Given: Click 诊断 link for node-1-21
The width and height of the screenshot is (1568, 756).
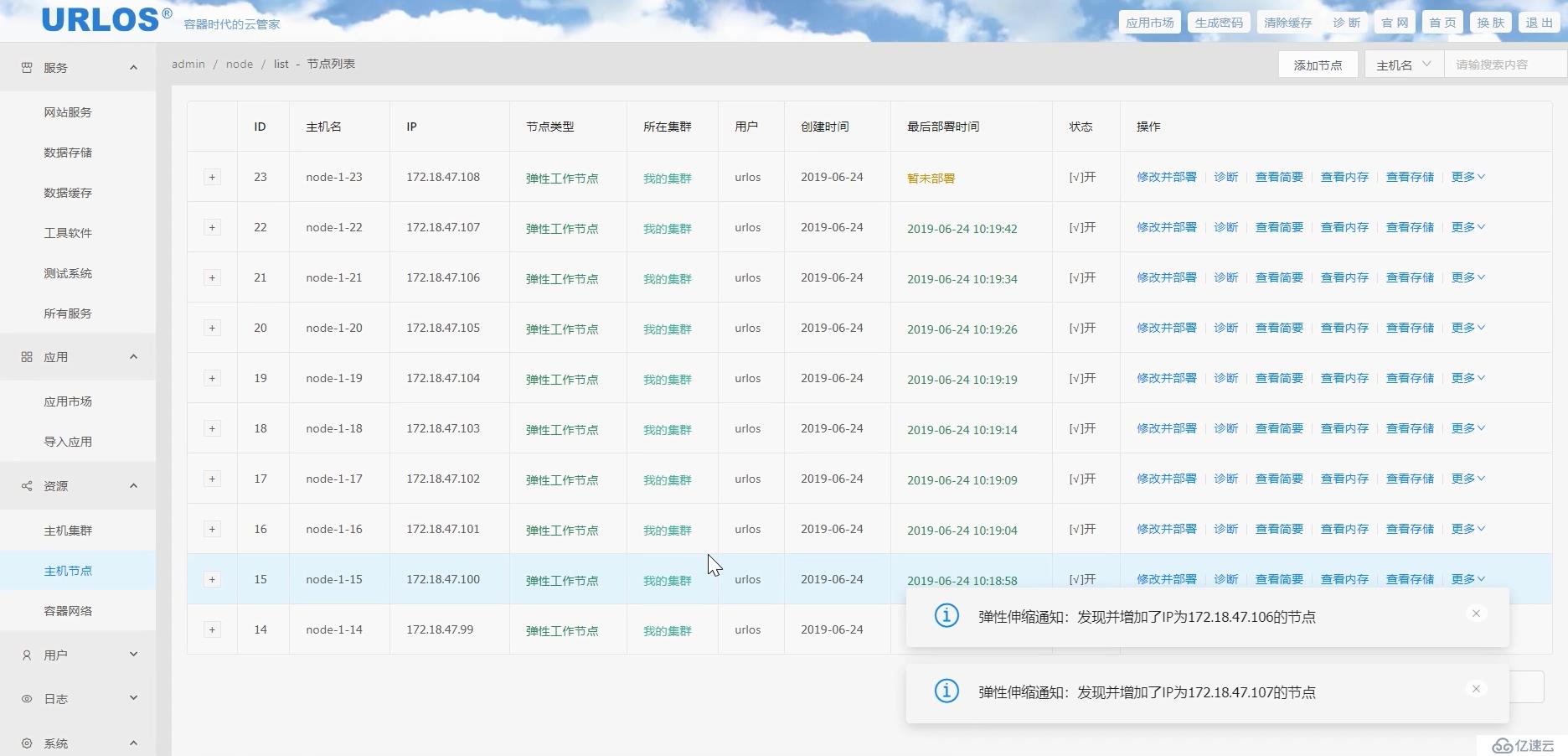Looking at the screenshot, I should pos(1225,277).
